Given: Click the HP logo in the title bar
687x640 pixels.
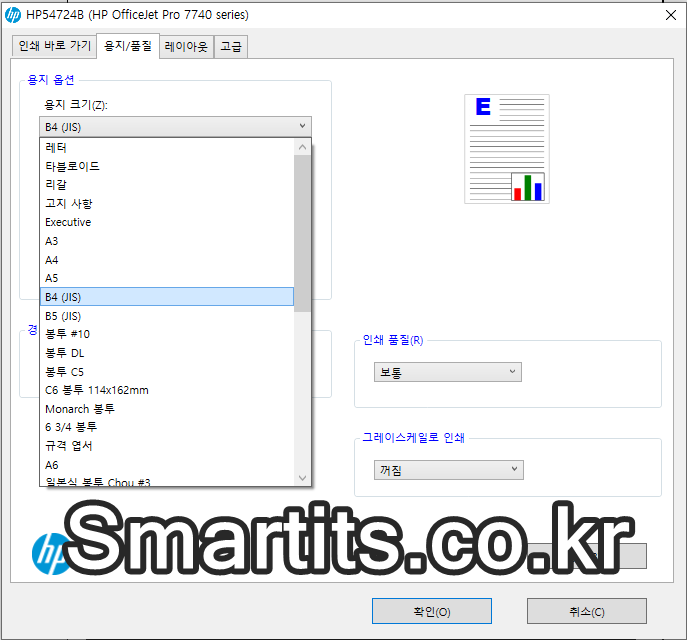Looking at the screenshot, I should coord(13,15).
